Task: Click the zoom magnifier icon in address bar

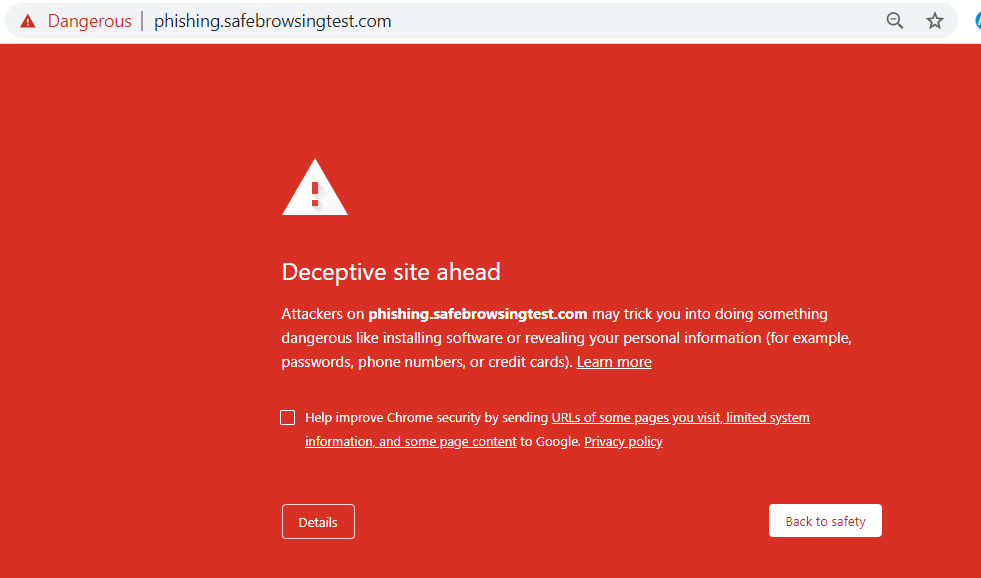Action: point(895,21)
